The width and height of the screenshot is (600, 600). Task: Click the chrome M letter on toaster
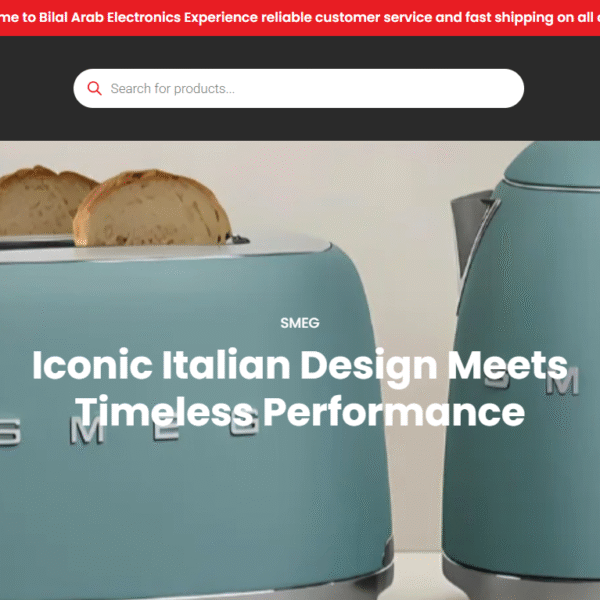[86, 430]
